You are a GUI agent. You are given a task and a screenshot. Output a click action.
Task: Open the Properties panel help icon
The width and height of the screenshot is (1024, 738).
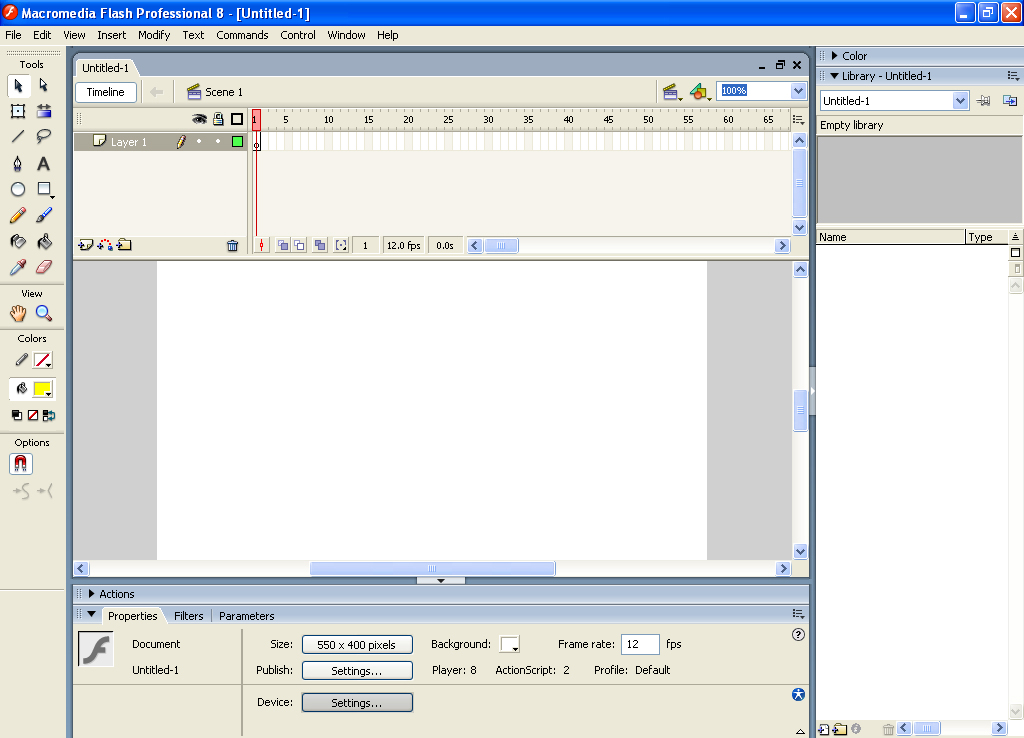tap(798, 635)
